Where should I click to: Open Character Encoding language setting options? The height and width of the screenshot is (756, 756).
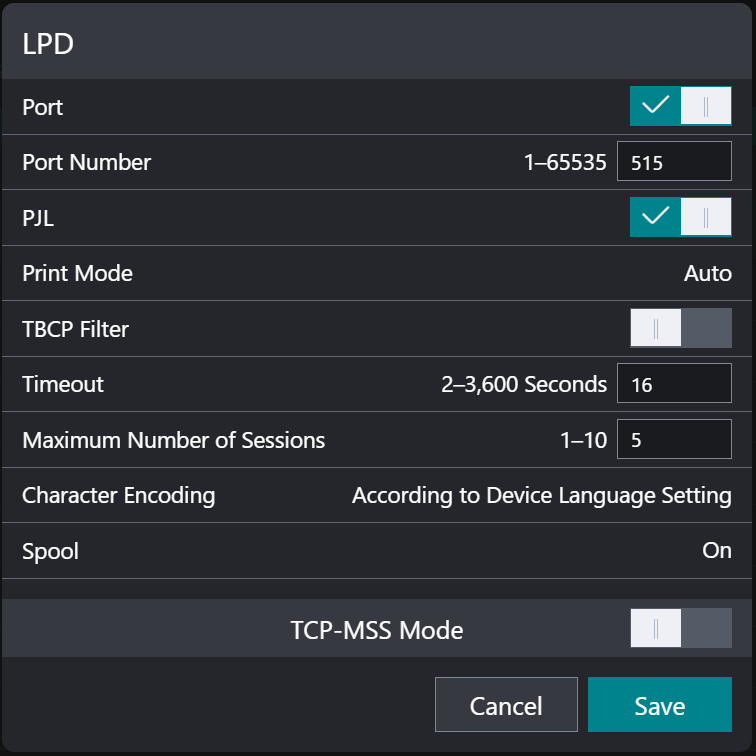click(x=541, y=495)
